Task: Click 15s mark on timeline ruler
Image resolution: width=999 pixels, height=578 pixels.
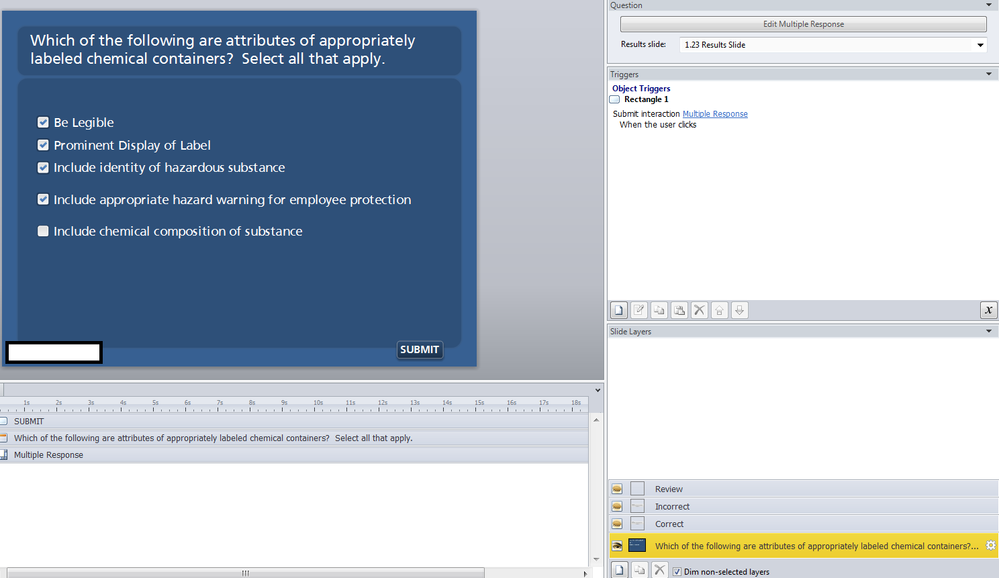Action: (478, 403)
